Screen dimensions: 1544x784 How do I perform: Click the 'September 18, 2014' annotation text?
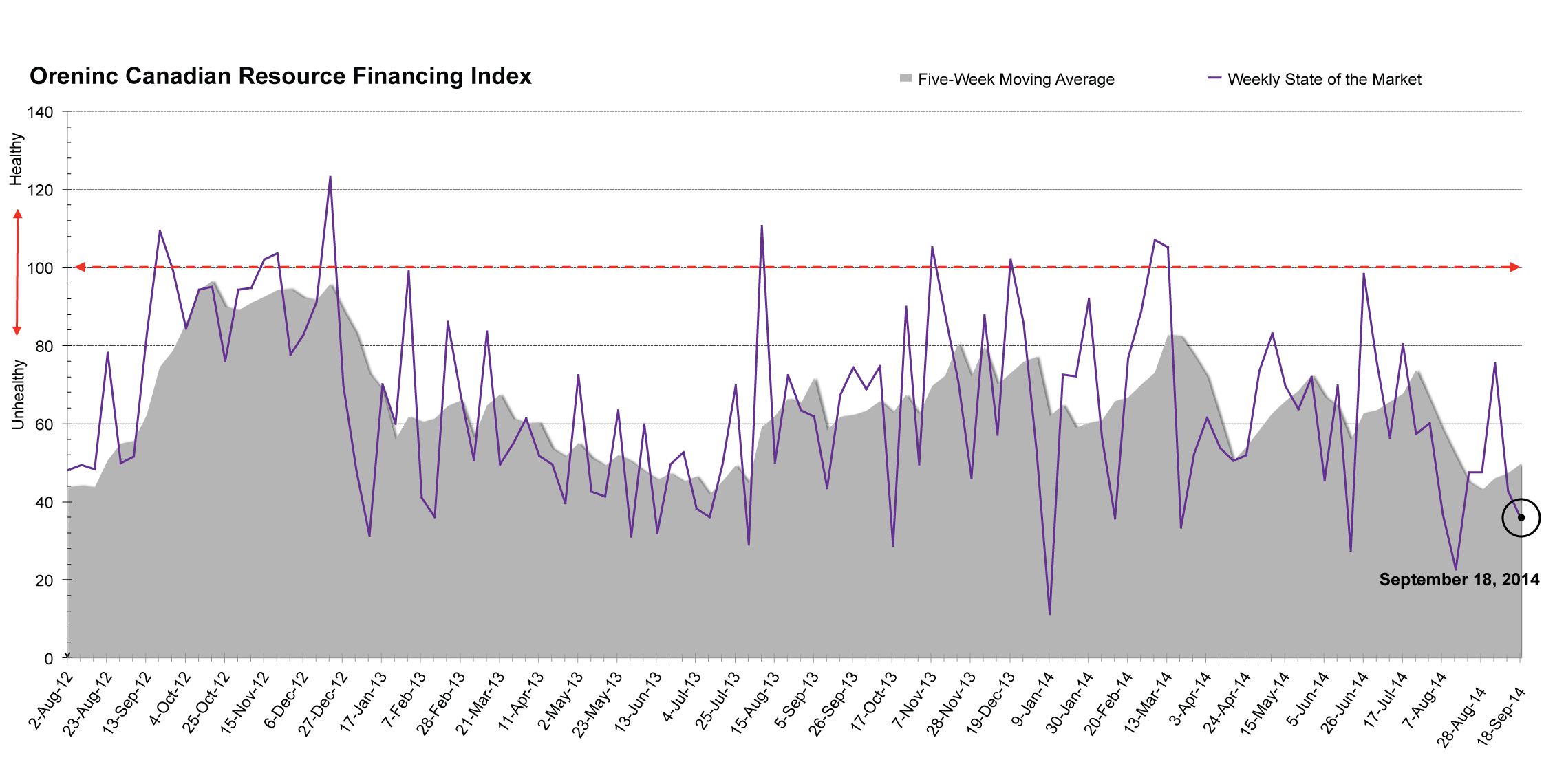click(1459, 580)
